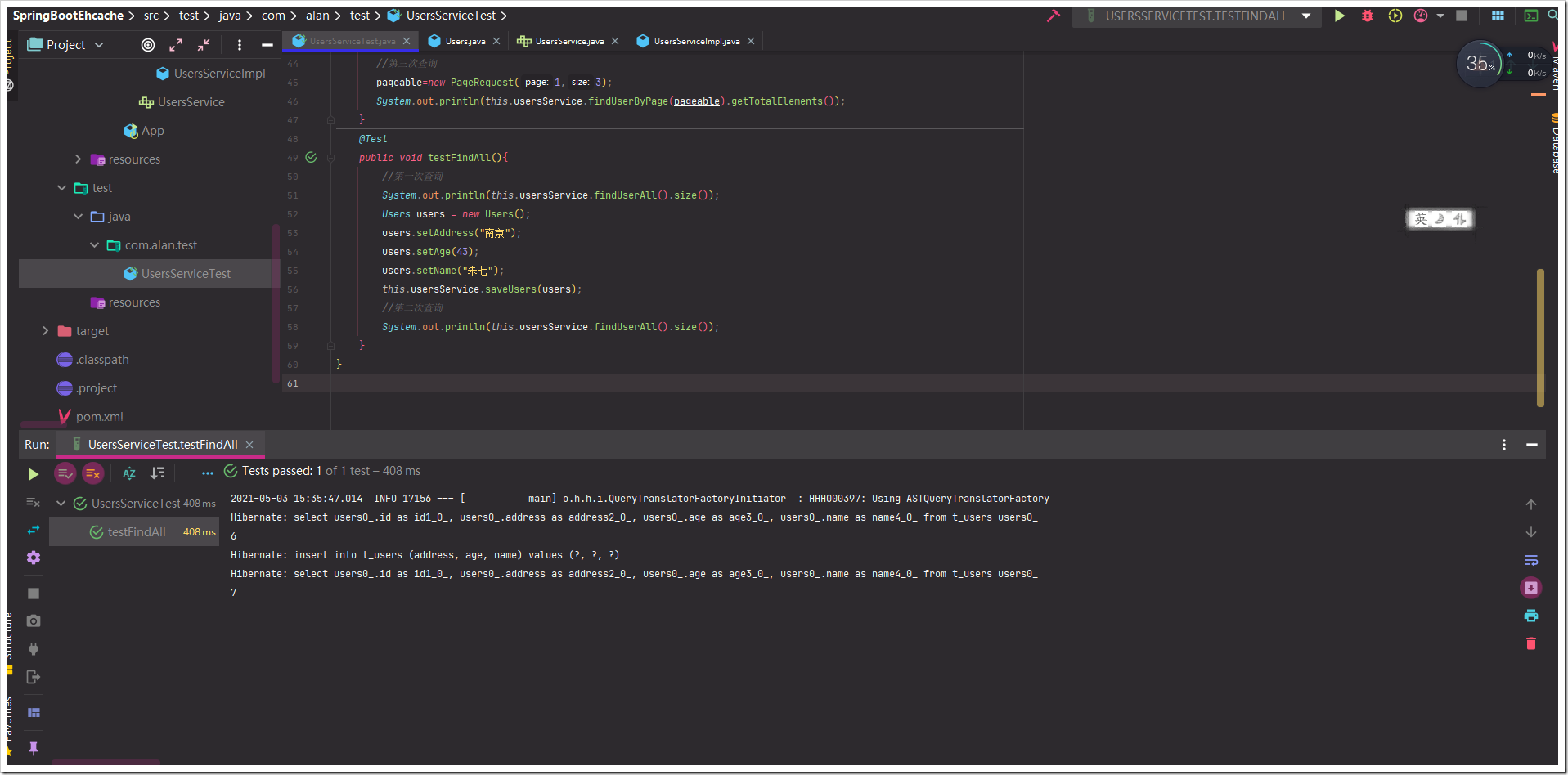Click the layout icon in Run sidebar
Image resolution: width=1568 pixels, height=775 pixels.
pyautogui.click(x=33, y=713)
